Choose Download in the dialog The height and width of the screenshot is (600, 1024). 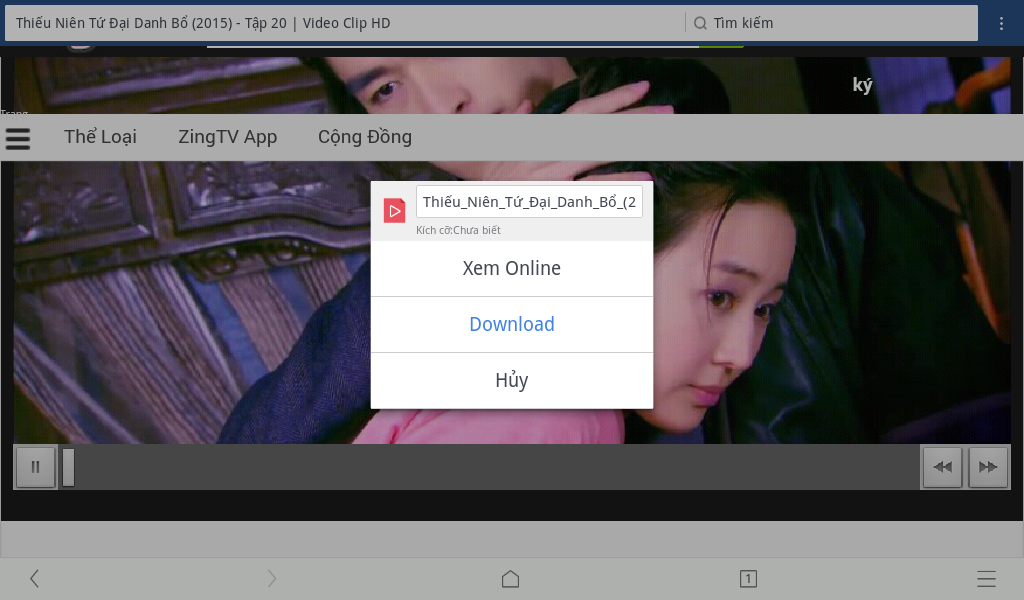[x=512, y=324]
